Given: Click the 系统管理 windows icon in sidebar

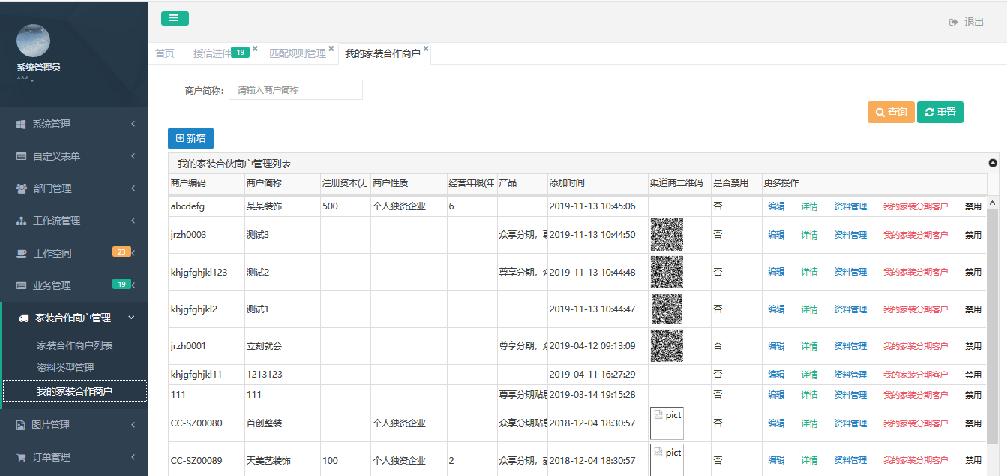Looking at the screenshot, I should pos(21,124).
